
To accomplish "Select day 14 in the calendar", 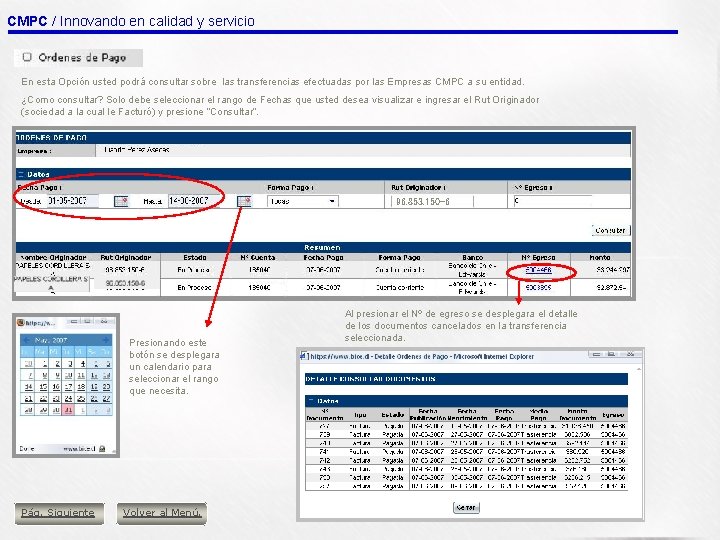I will [x=28, y=387].
